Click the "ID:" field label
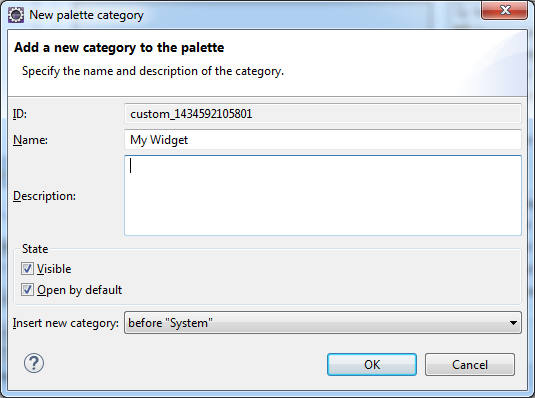 [x=20, y=114]
